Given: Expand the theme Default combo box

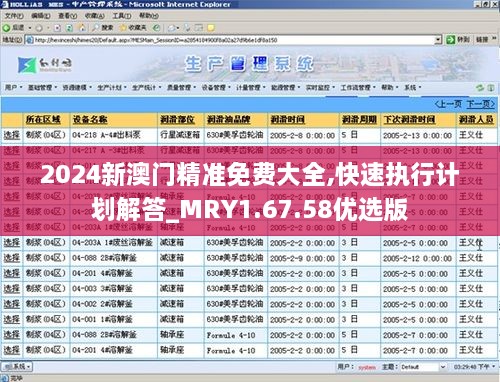Looking at the screenshot, I should [x=423, y=367].
